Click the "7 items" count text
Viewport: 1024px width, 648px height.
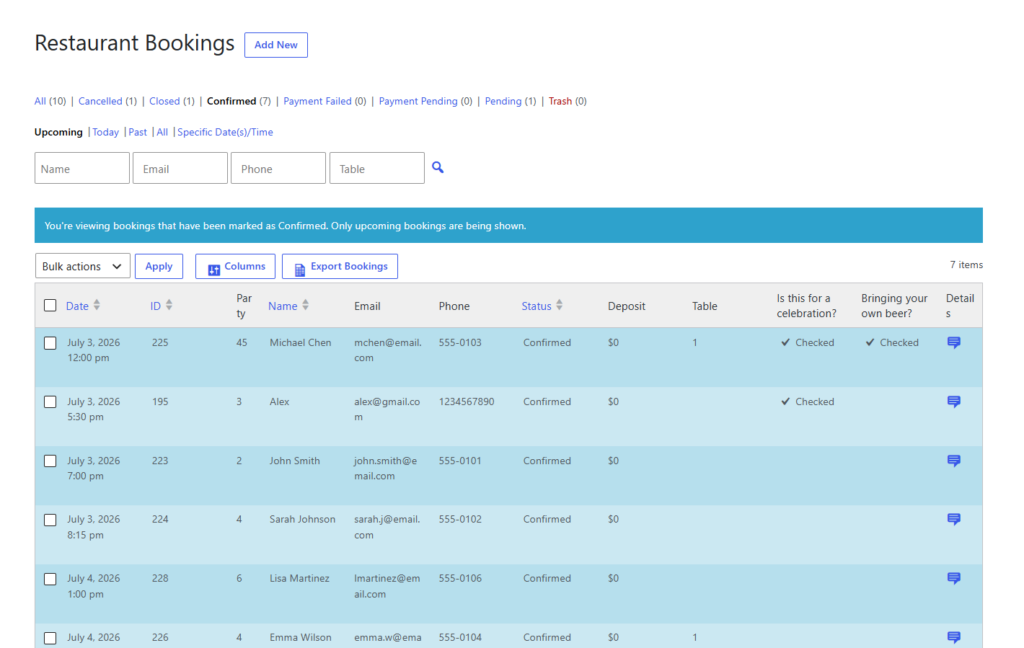click(x=966, y=265)
